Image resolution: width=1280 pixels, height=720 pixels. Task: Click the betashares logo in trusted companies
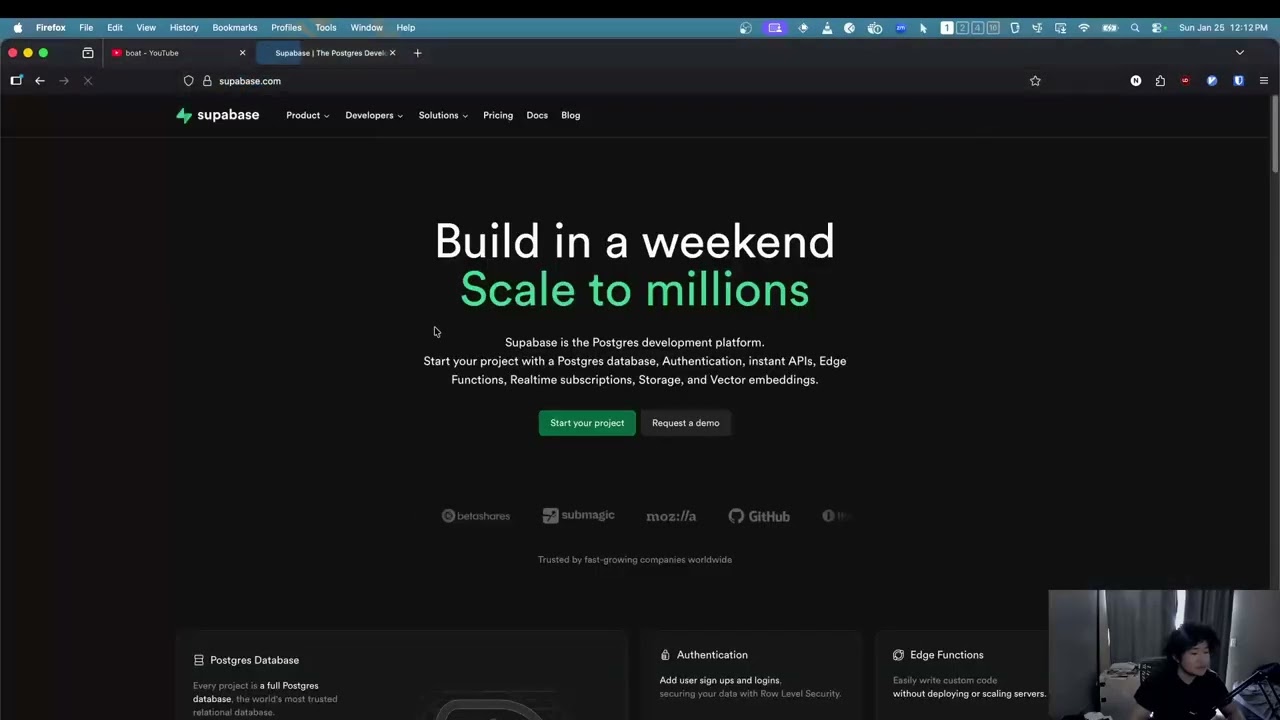[476, 516]
